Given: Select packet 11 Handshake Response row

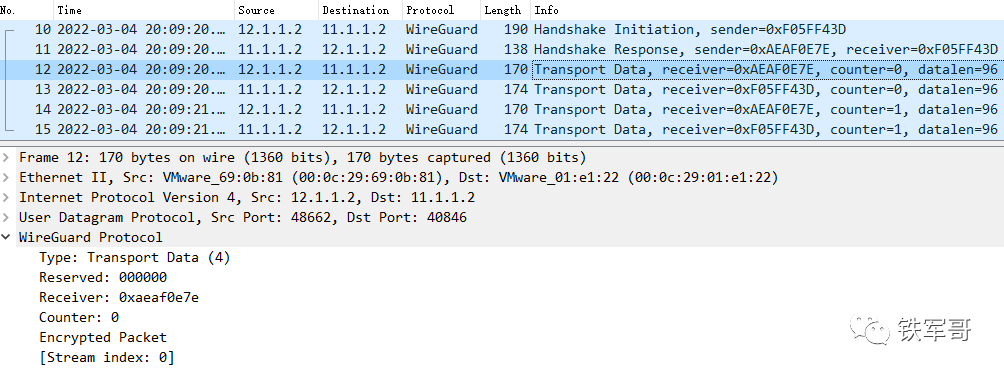Looking at the screenshot, I should [502, 49].
